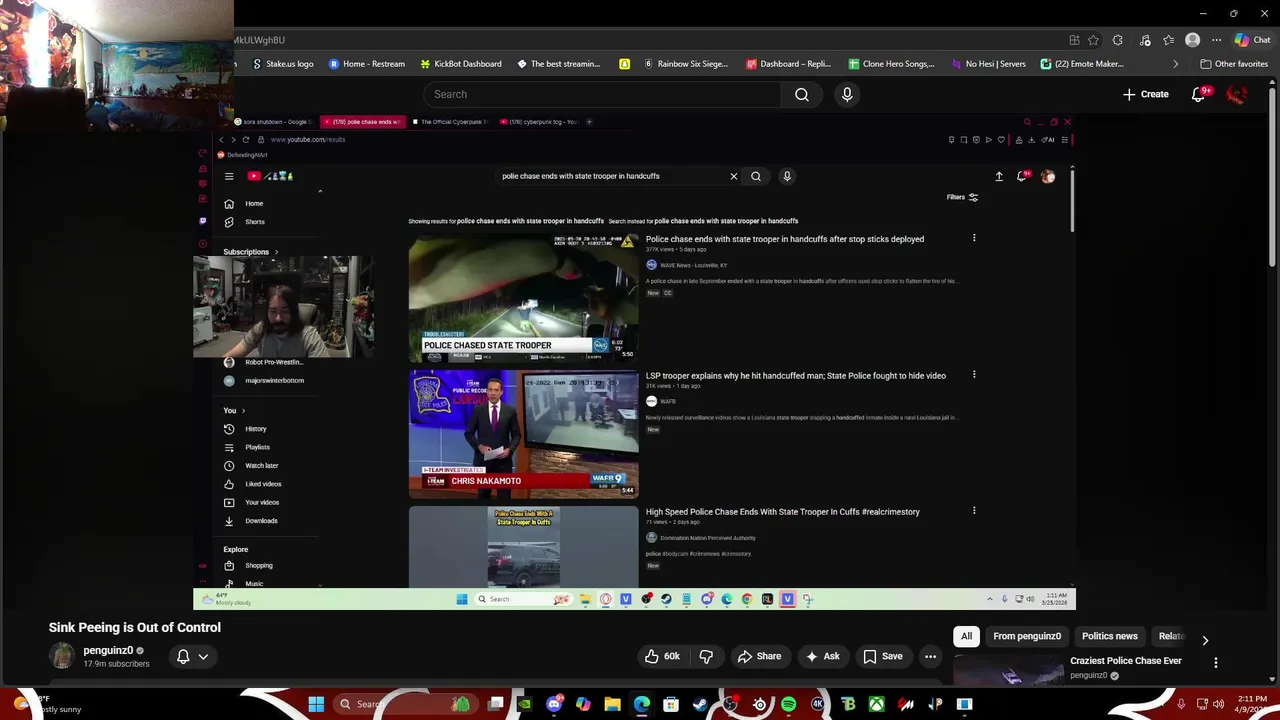This screenshot has width=1280, height=720.
Task: Clear the in-video search query with X
Action: [x=733, y=176]
